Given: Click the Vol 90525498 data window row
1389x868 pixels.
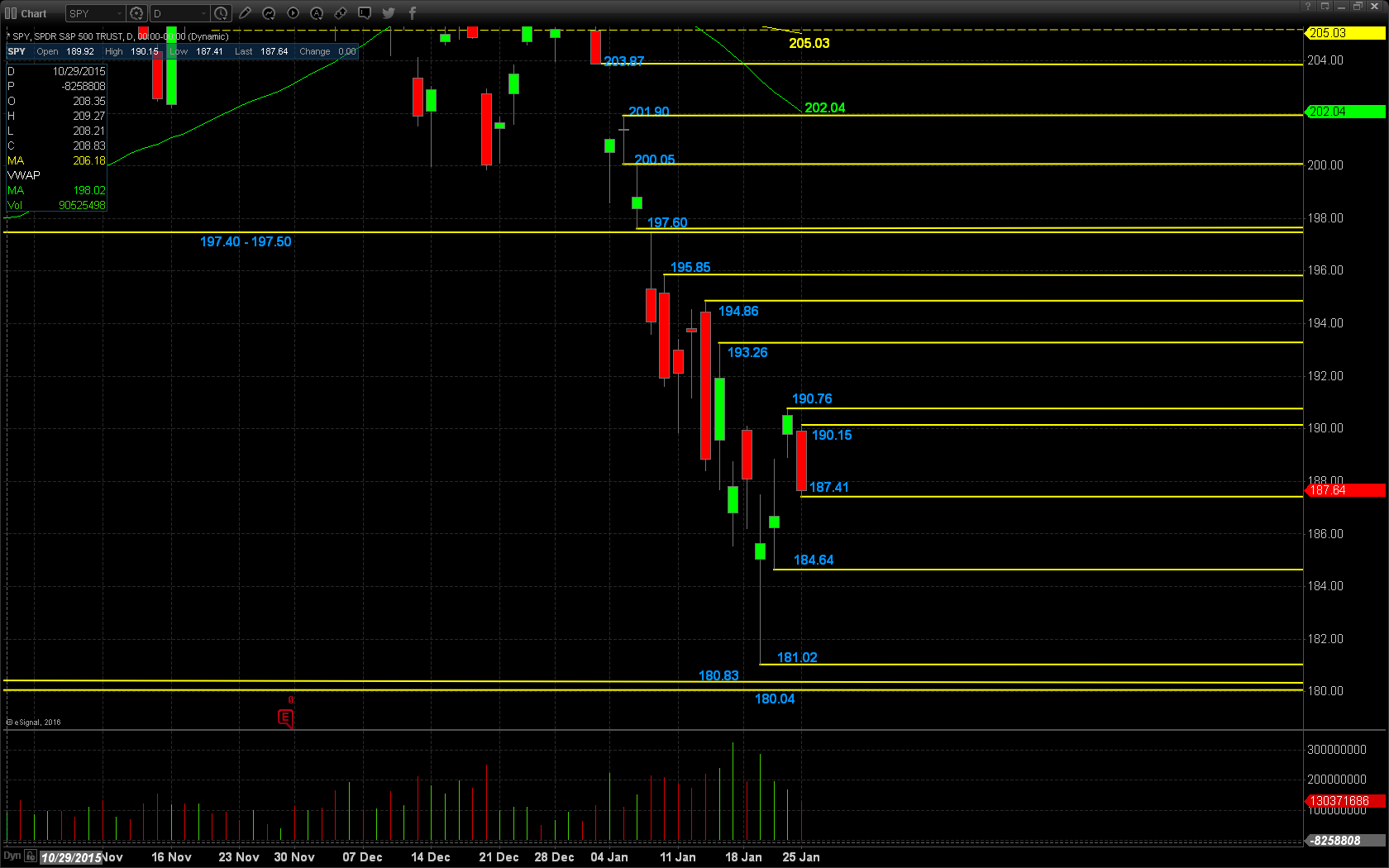Looking at the screenshot, I should tap(56, 205).
